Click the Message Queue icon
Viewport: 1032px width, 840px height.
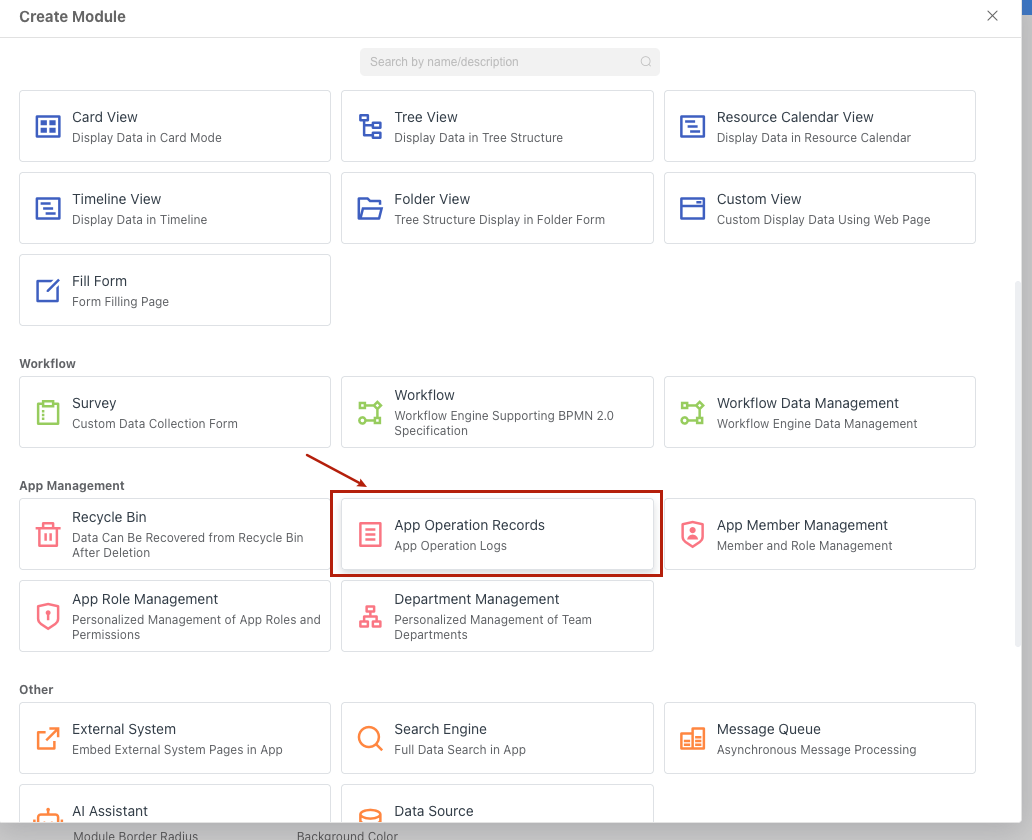pyautogui.click(x=692, y=738)
